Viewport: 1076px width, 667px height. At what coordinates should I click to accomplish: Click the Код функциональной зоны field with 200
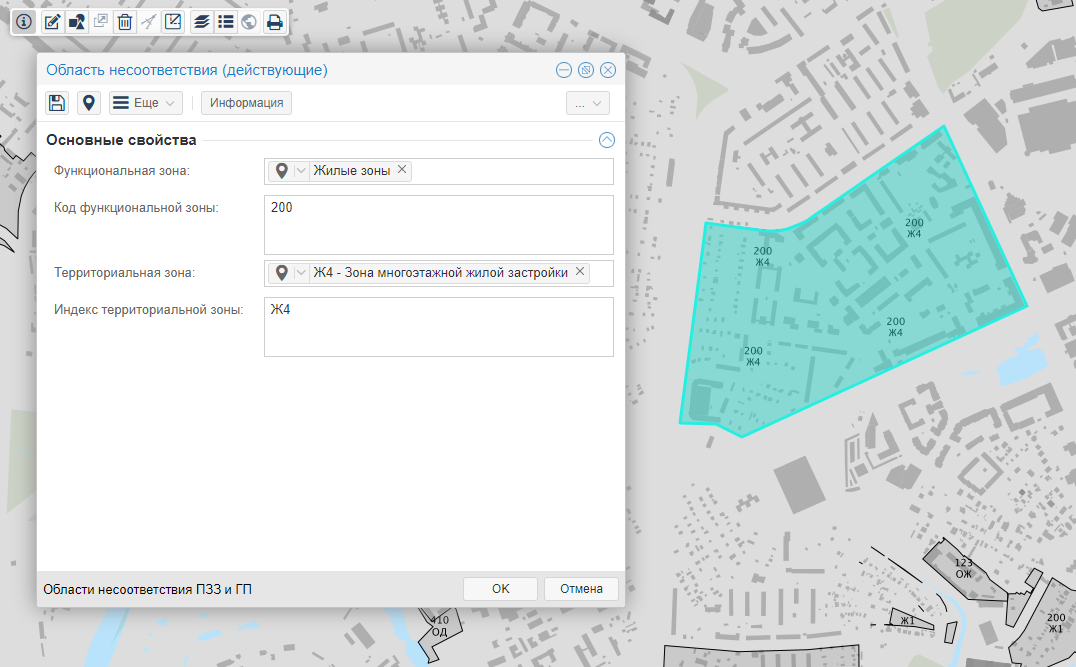pos(438,225)
